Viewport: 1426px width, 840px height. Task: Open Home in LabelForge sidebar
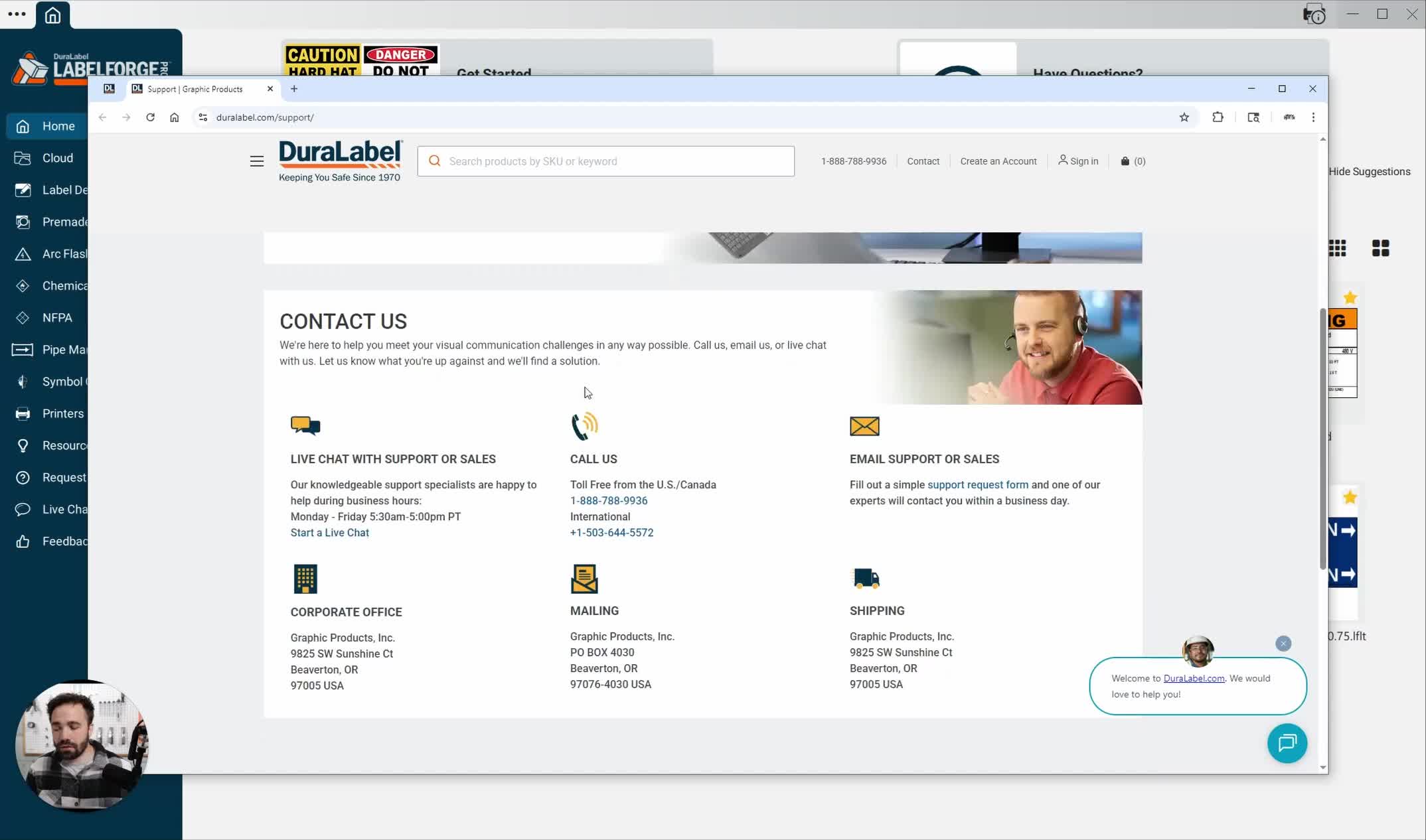pyautogui.click(x=47, y=126)
